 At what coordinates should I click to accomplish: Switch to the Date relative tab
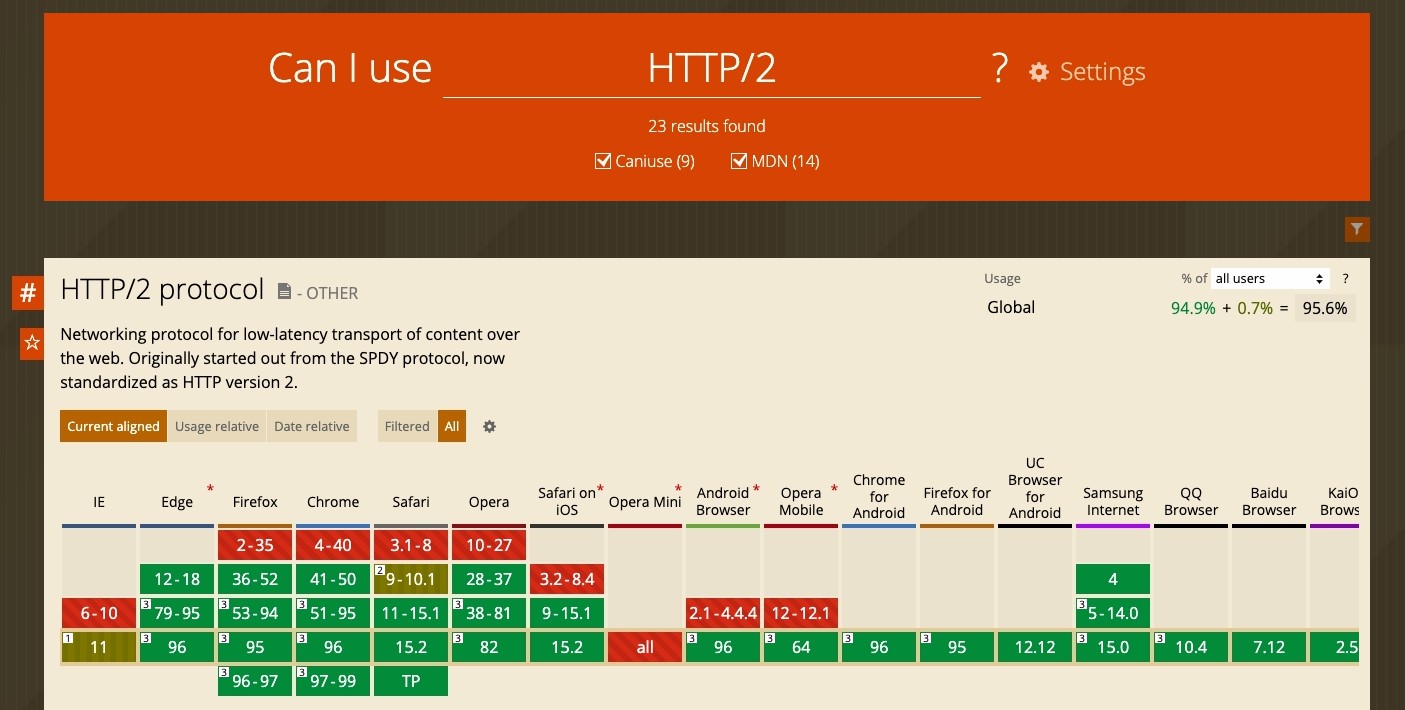point(312,426)
